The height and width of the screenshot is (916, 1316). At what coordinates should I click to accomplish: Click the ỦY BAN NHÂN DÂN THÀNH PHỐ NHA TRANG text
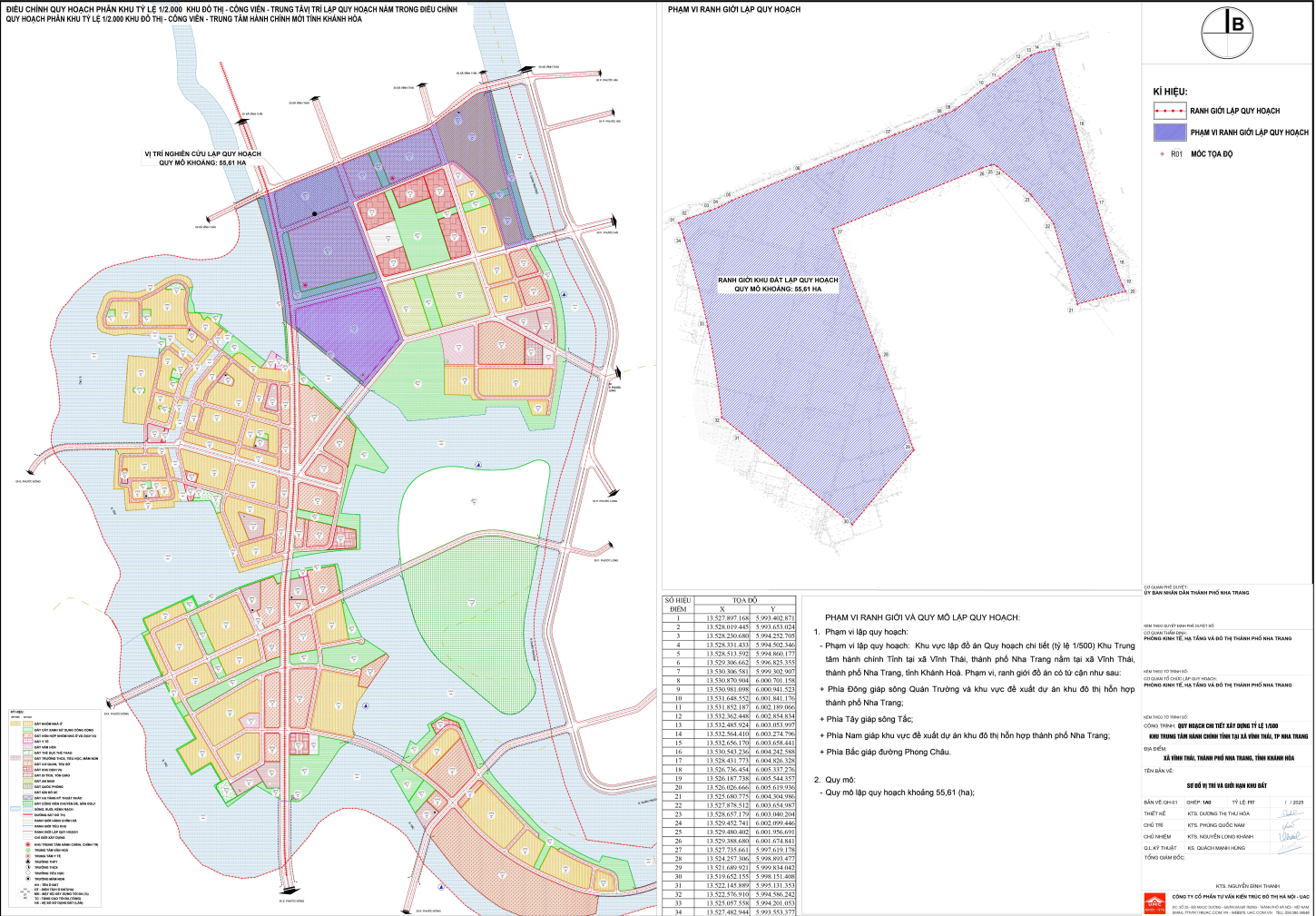(1196, 593)
